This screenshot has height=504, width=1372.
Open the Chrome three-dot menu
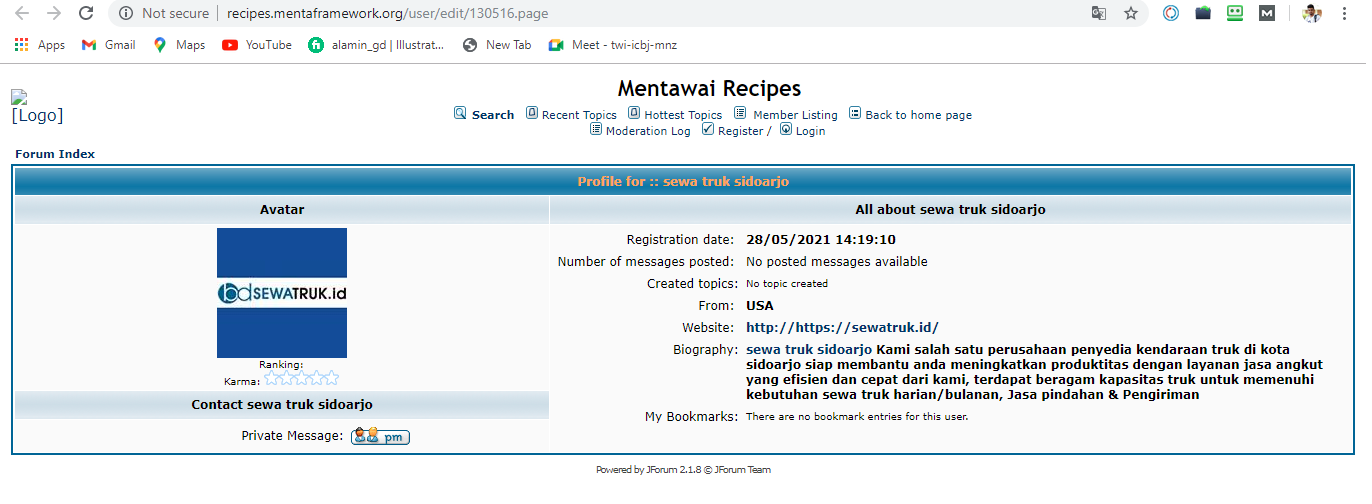pos(1347,14)
